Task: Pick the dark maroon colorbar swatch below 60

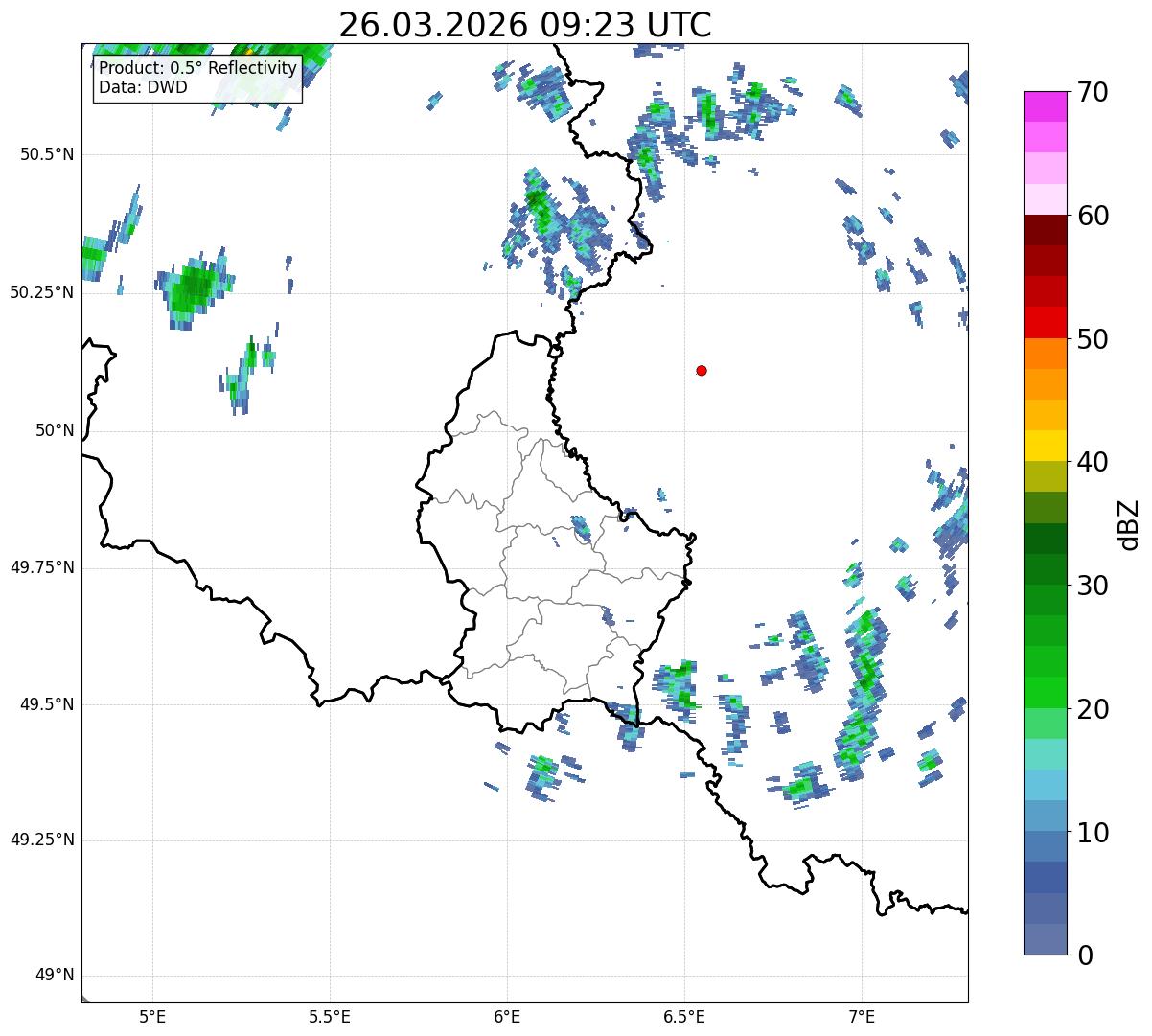Action: (1046, 230)
